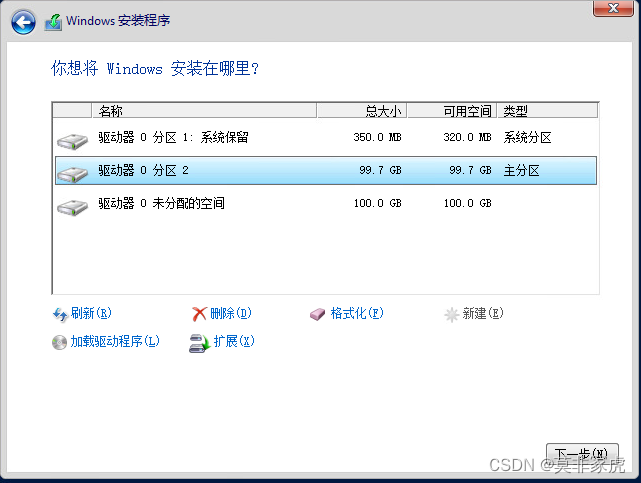Viewport: 641px width, 483px height.
Task: Sort by the 可用空间 column header
Action: [452, 110]
